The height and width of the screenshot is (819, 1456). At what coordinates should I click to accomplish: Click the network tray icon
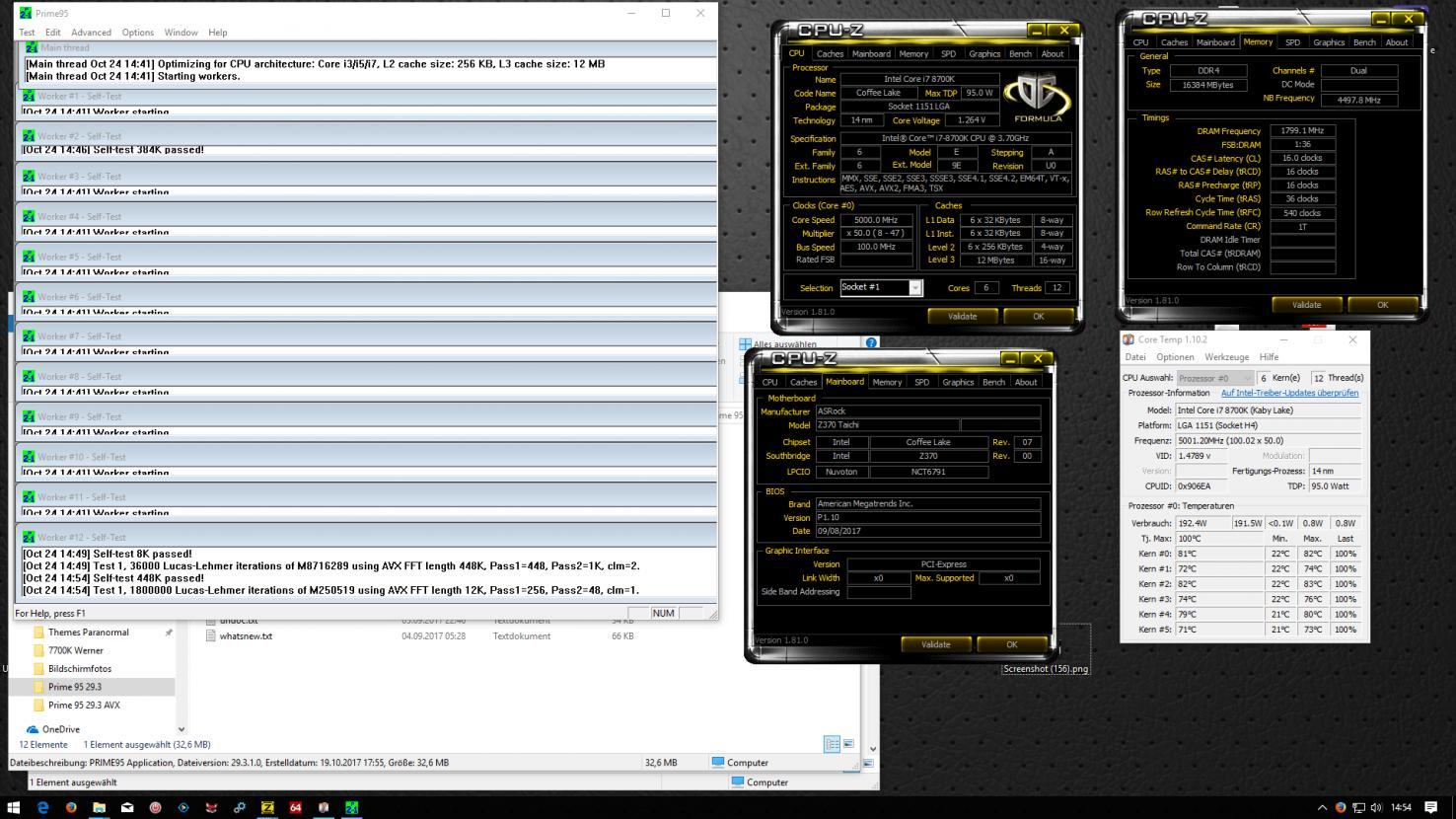click(1358, 807)
